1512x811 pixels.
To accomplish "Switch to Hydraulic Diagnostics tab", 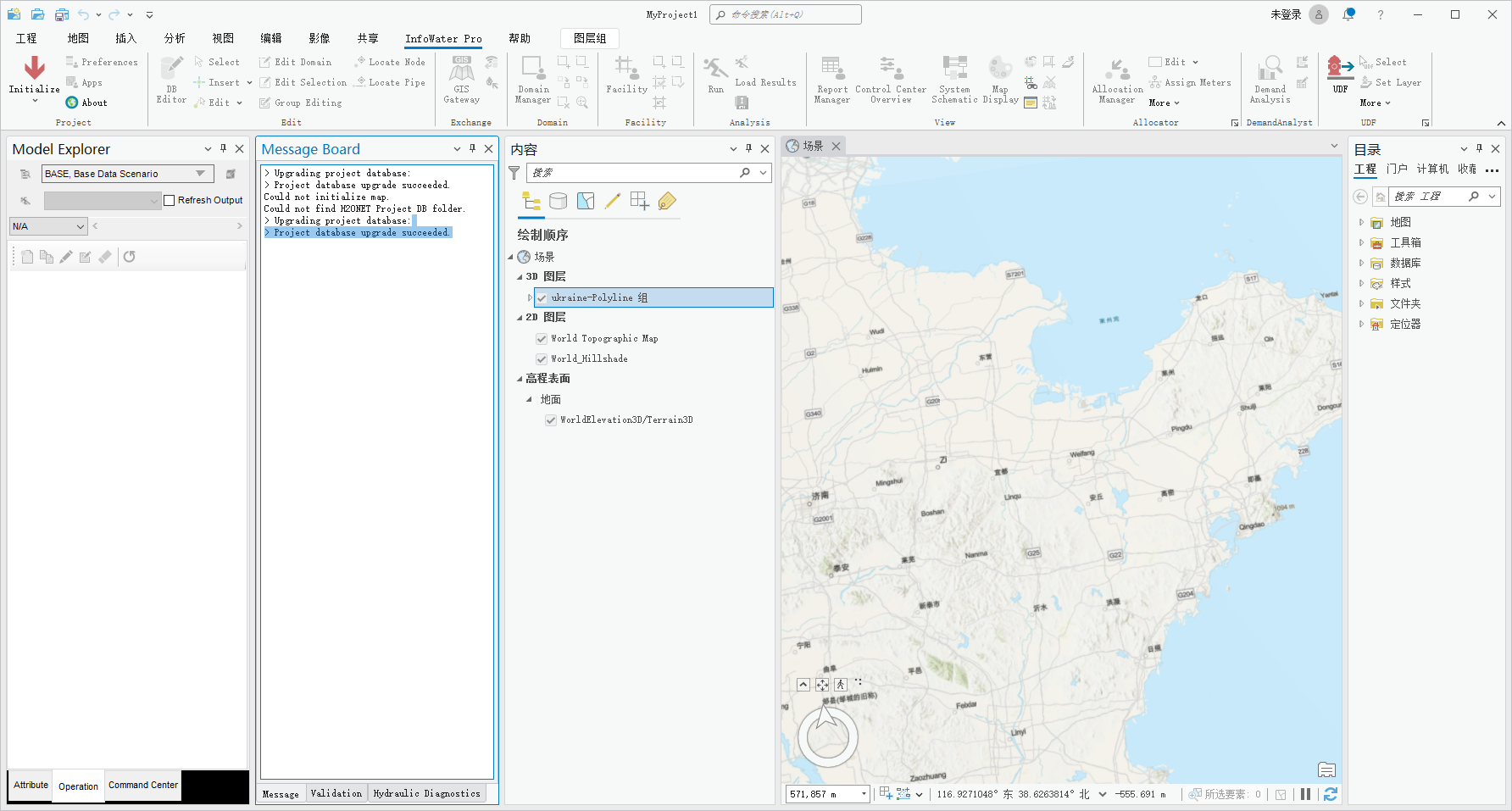I will click(x=426, y=793).
